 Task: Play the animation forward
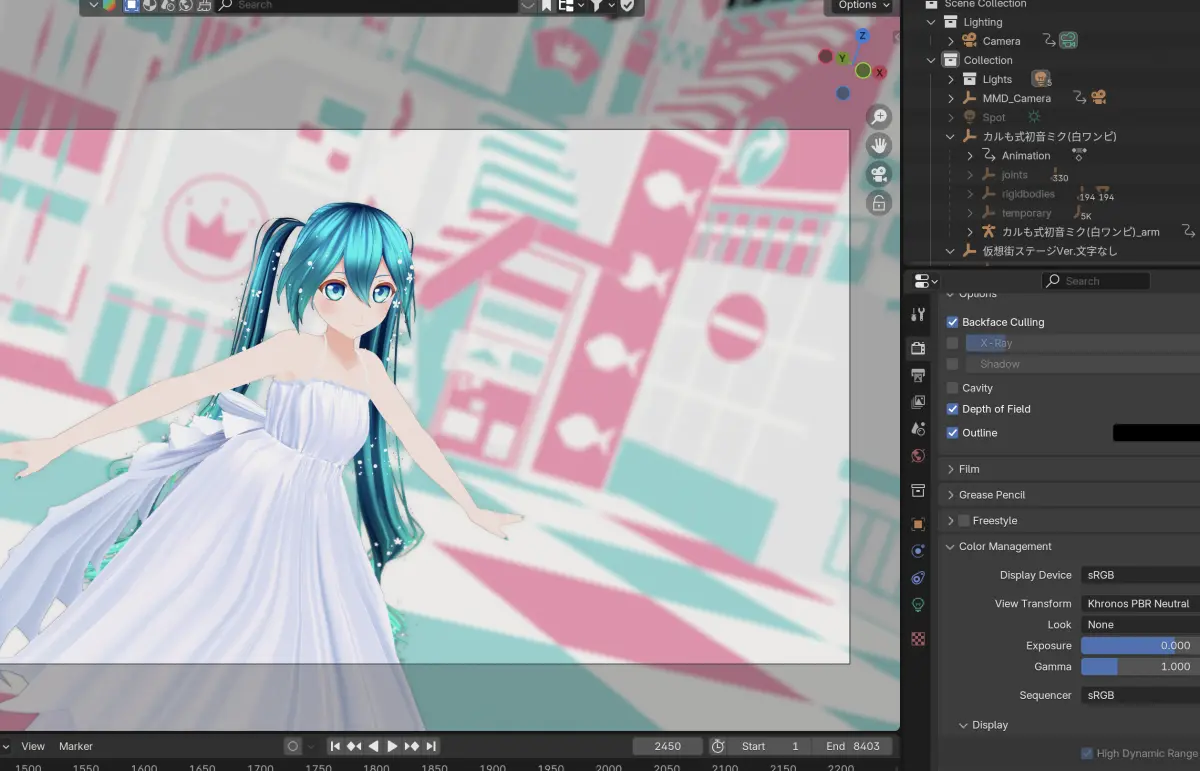(x=393, y=746)
